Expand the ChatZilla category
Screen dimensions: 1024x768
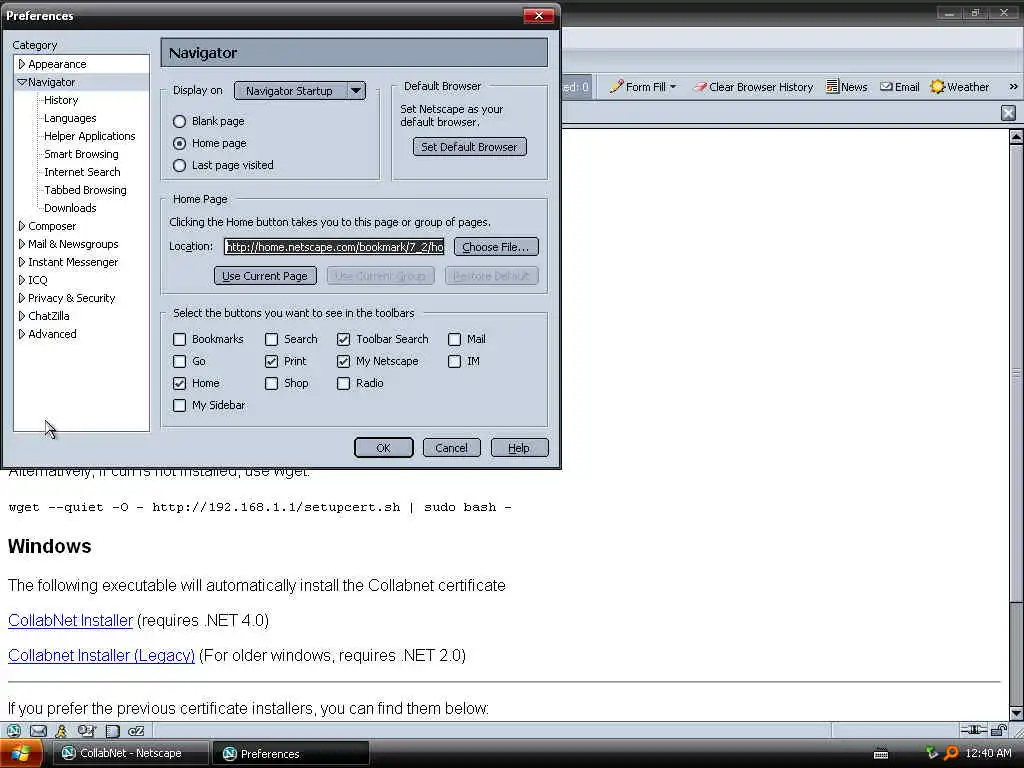tap(22, 316)
